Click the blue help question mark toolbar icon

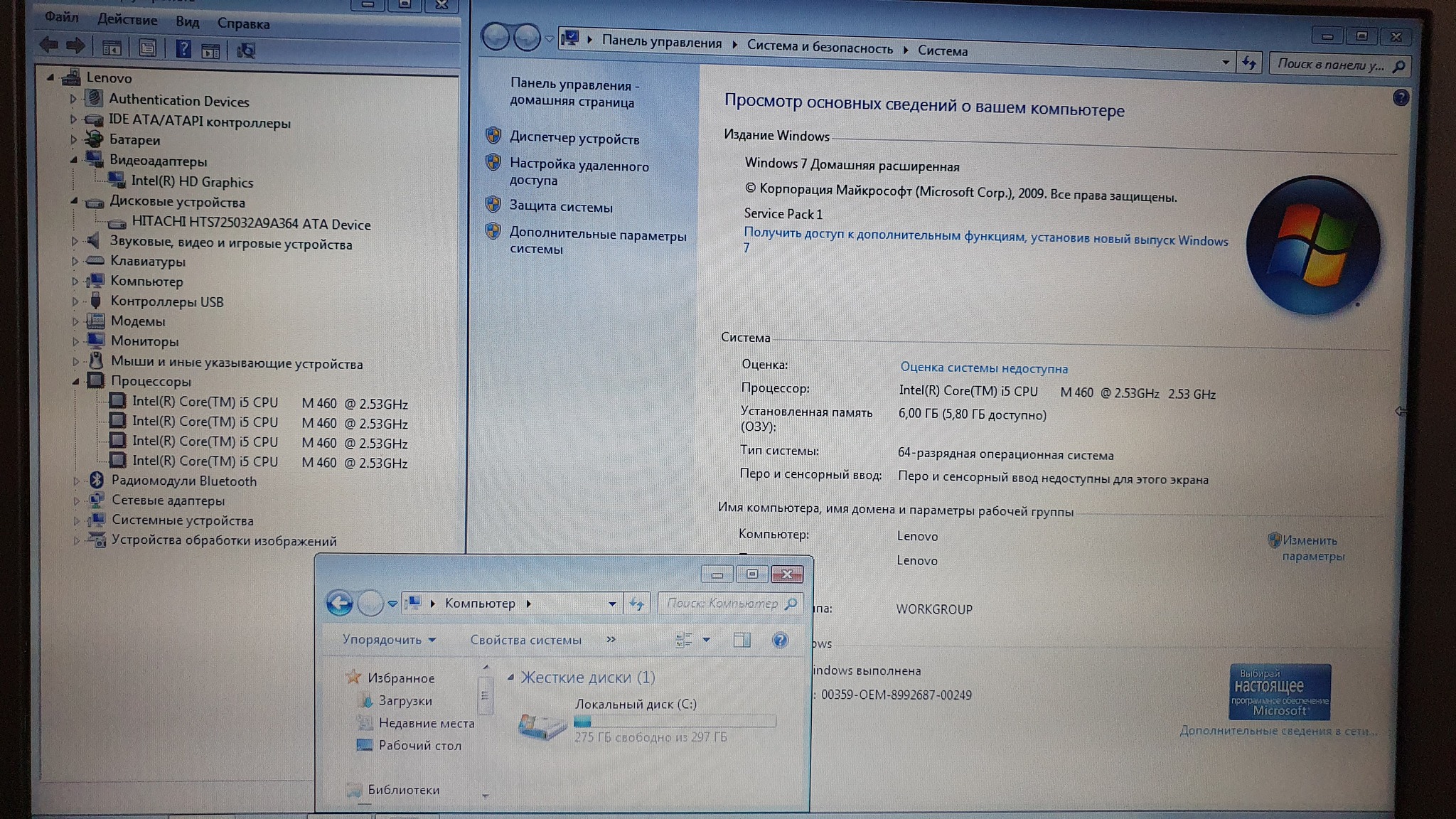tap(183, 49)
